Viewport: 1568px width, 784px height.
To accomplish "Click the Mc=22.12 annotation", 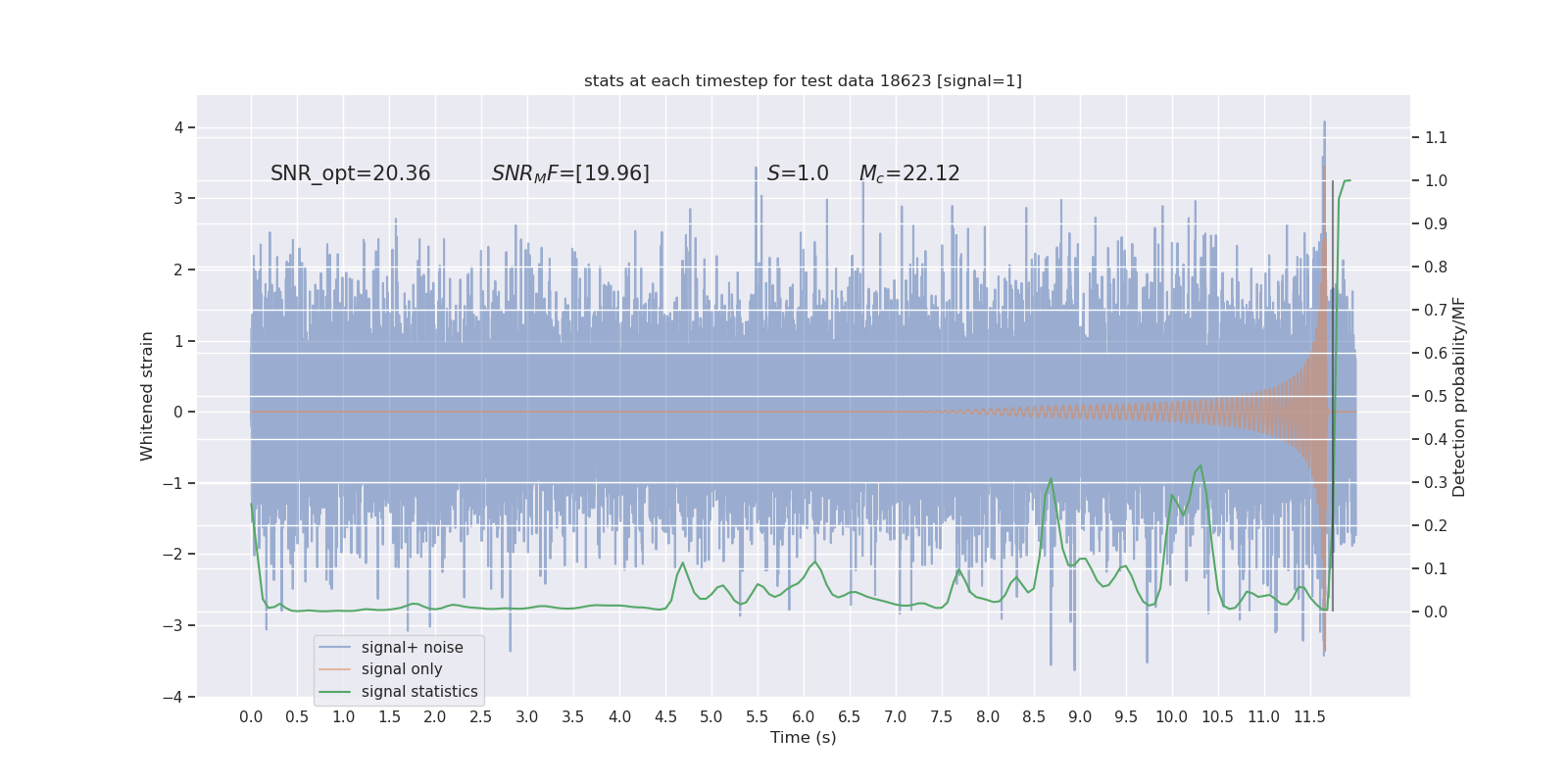I will [x=909, y=173].
